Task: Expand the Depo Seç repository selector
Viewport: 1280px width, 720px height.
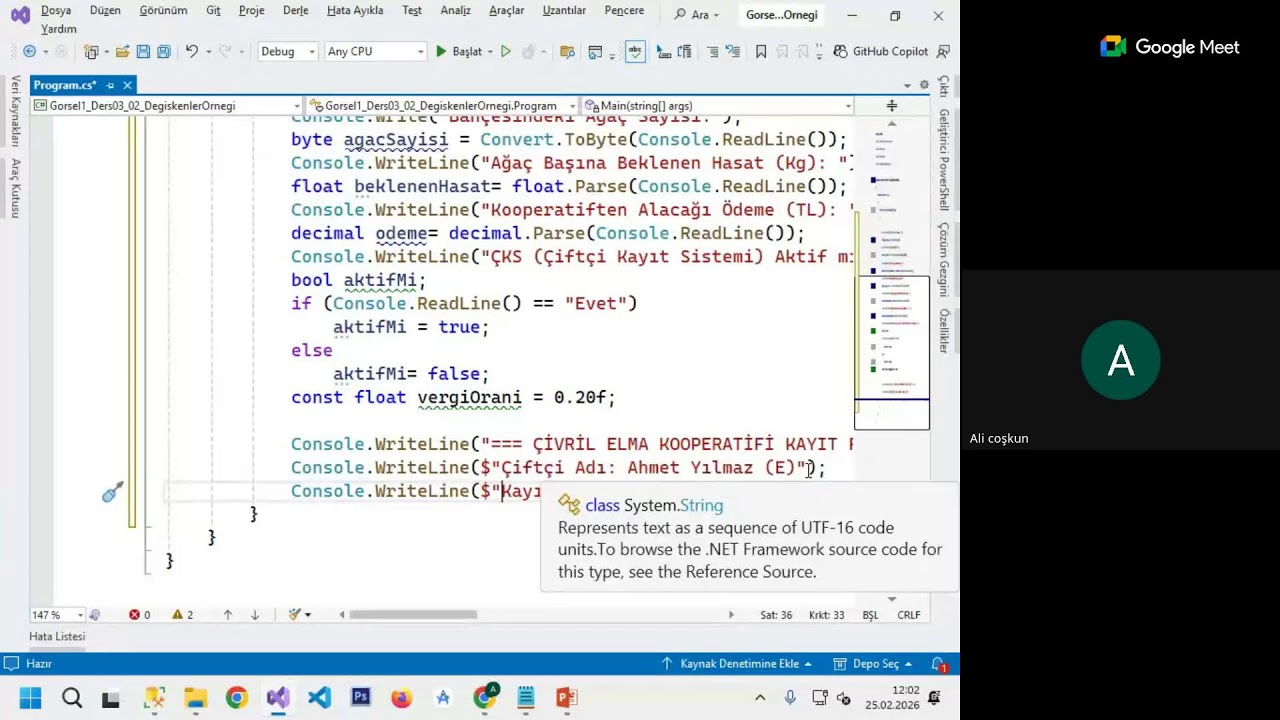Action: pos(873,663)
